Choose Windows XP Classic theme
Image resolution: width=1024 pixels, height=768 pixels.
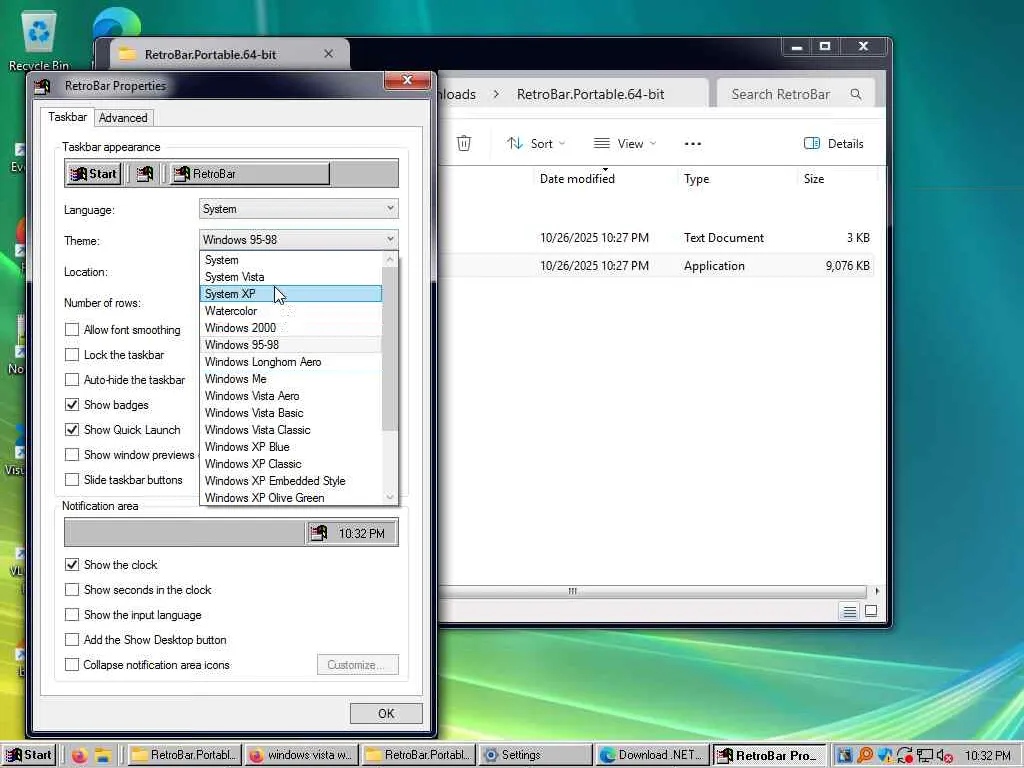tap(291, 464)
